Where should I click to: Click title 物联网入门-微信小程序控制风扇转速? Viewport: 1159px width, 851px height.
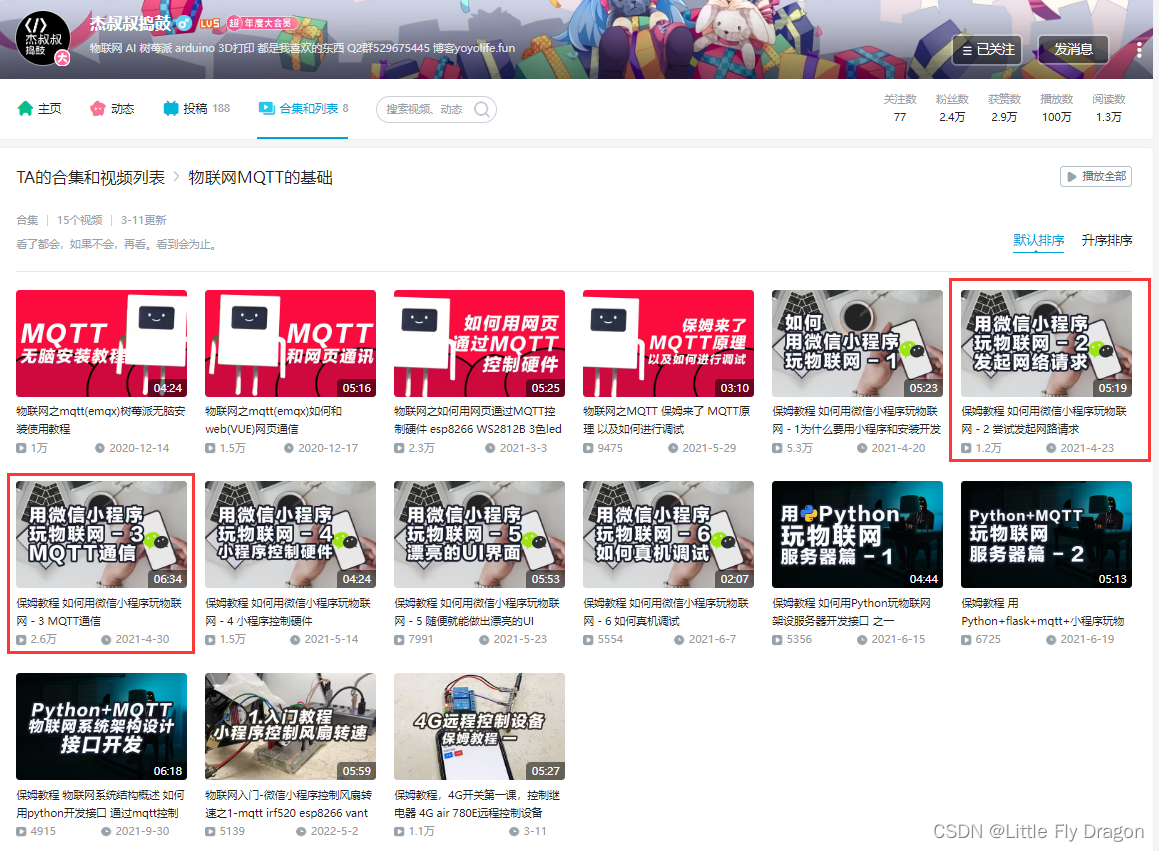pyautogui.click(x=288, y=804)
